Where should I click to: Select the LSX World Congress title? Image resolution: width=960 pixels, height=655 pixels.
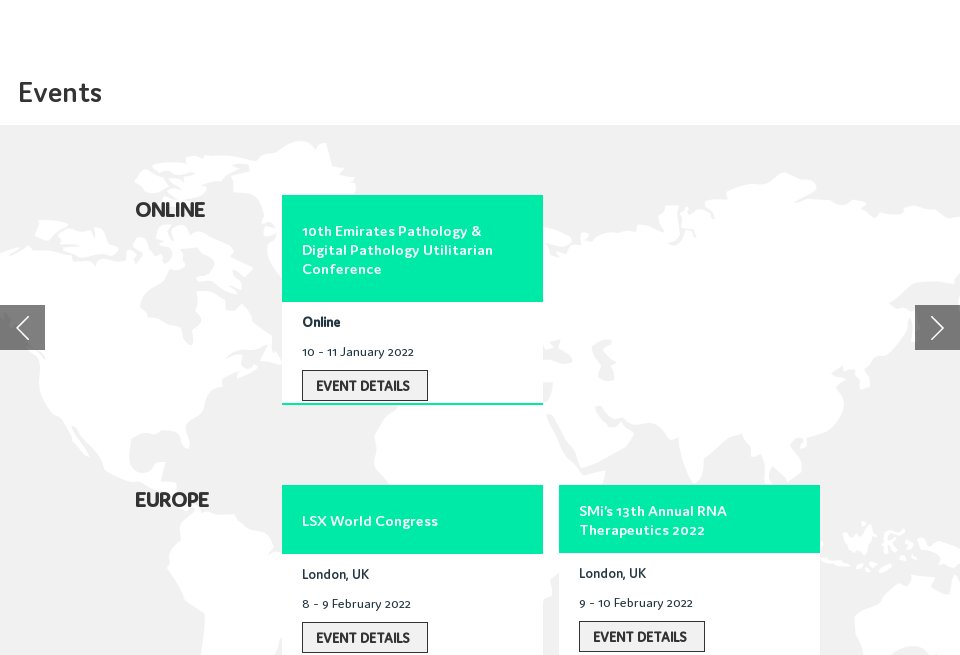click(370, 521)
